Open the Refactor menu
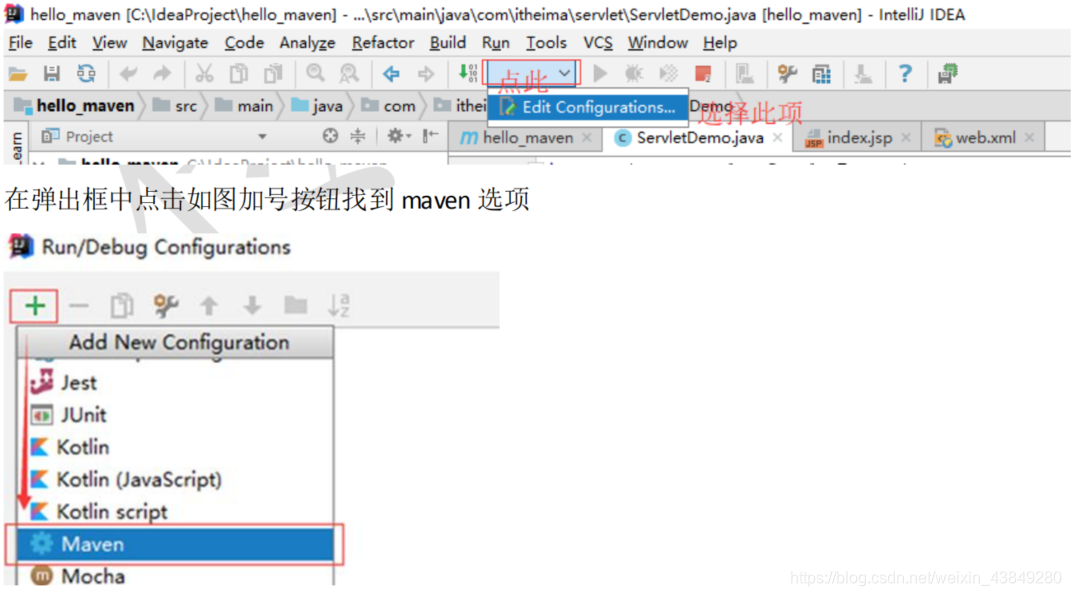The width and height of the screenshot is (1071, 596). (382, 43)
